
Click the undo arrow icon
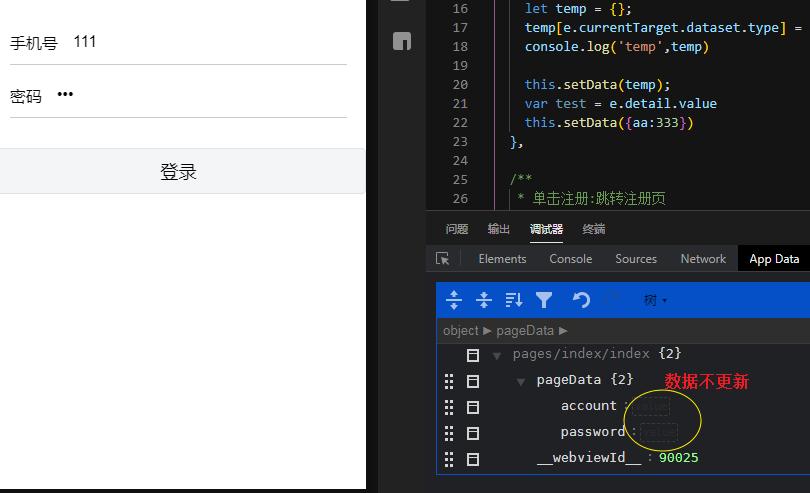(x=581, y=300)
